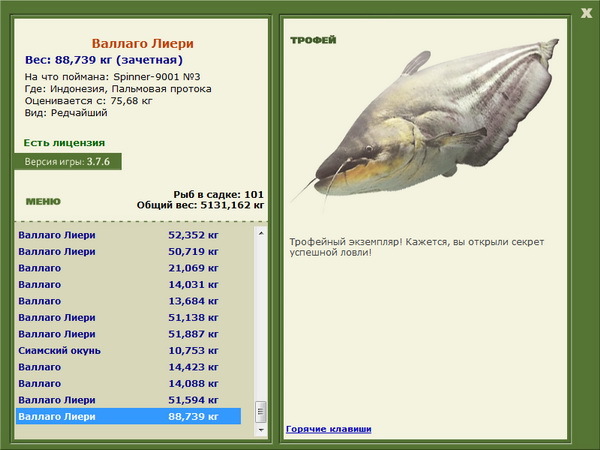Open the МЕНЮ button
This screenshot has height=450, width=600.
coord(43,202)
